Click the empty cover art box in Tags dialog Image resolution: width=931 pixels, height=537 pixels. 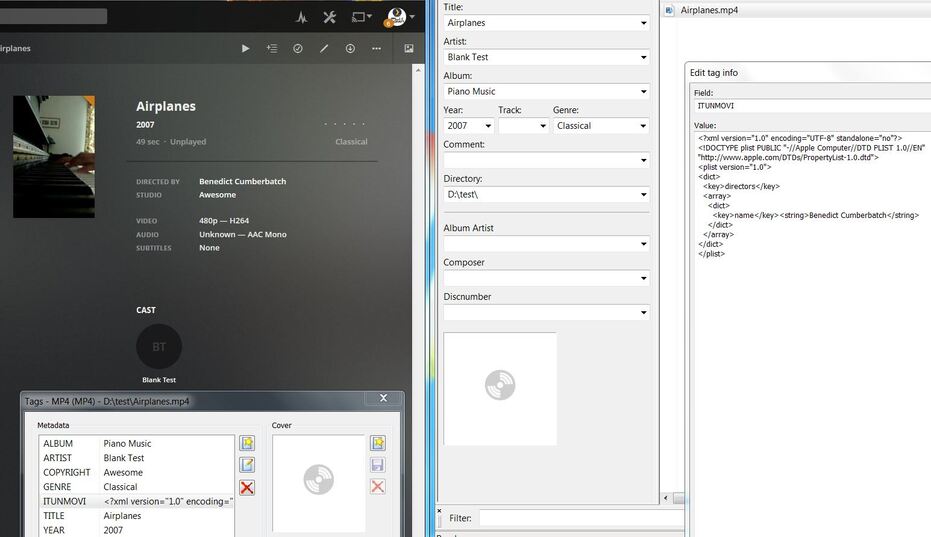pos(318,483)
